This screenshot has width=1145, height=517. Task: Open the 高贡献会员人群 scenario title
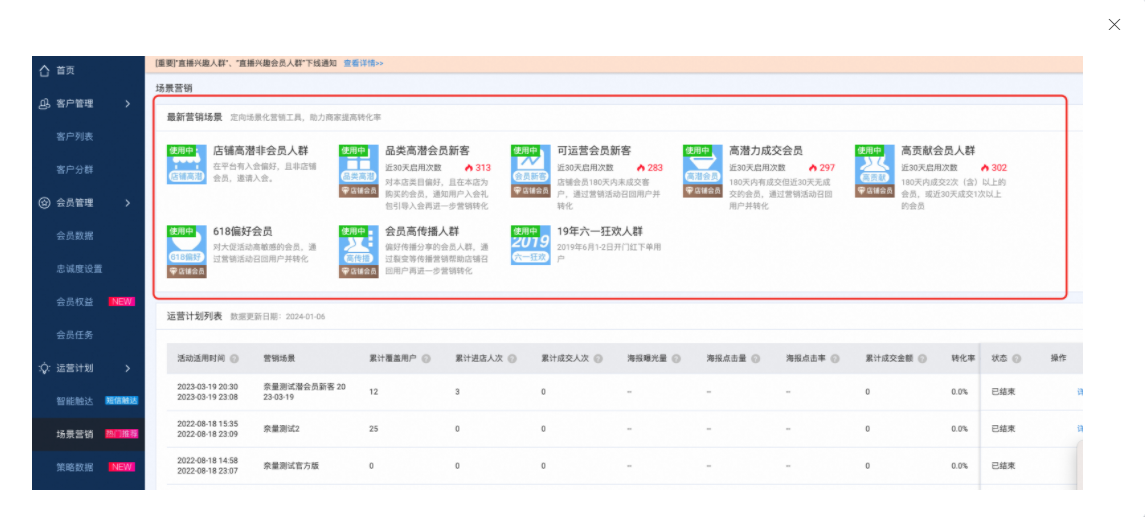click(x=938, y=151)
